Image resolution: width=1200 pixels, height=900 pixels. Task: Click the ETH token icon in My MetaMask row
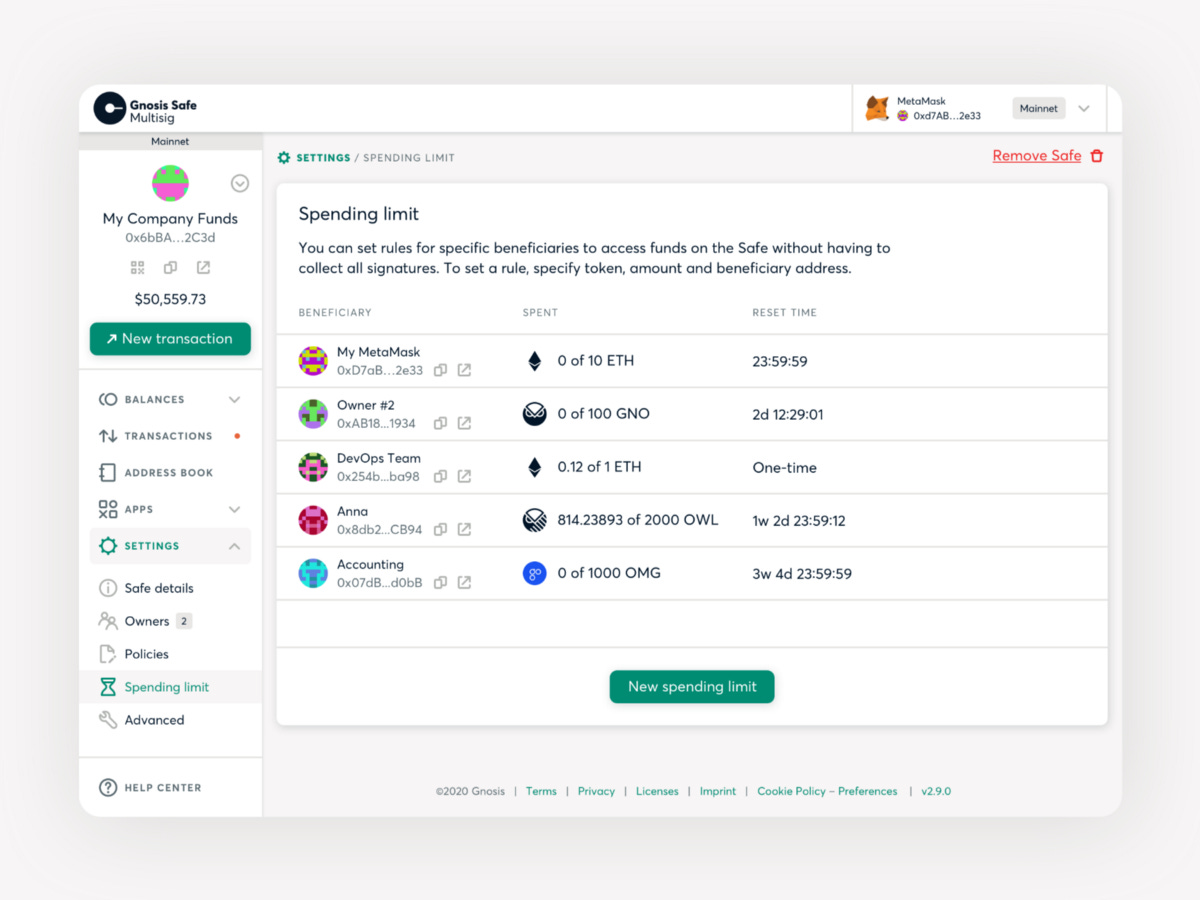click(535, 361)
